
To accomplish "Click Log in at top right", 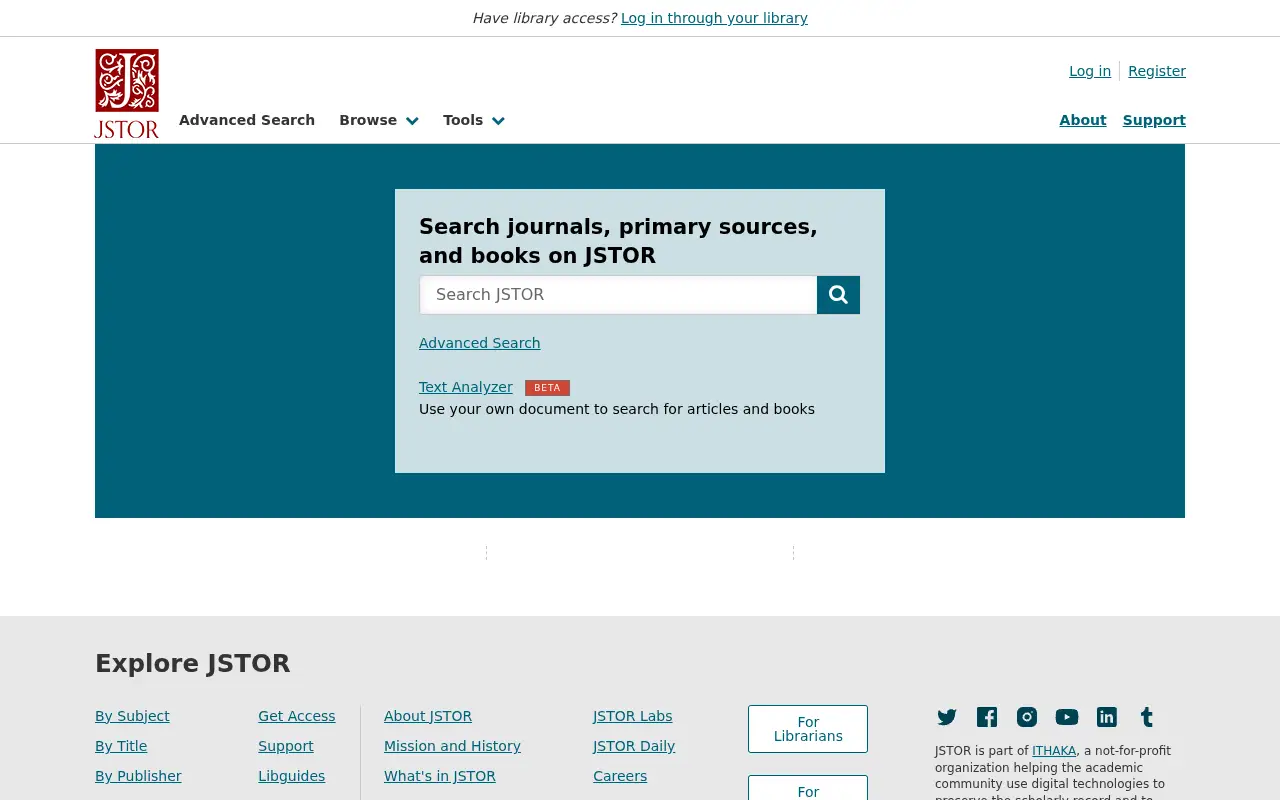I will [x=1090, y=71].
